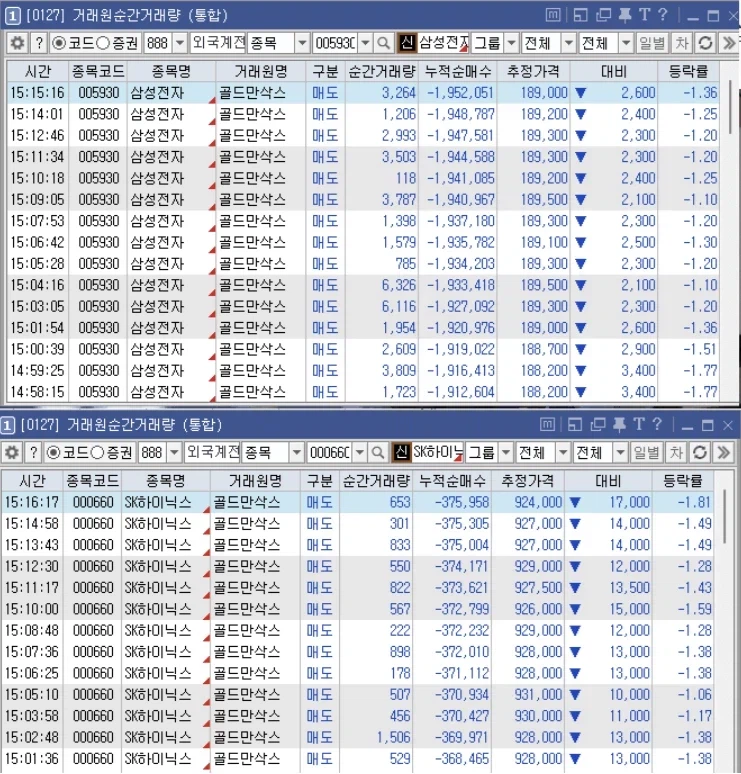Refresh data in the SK Hynix window

point(700,452)
